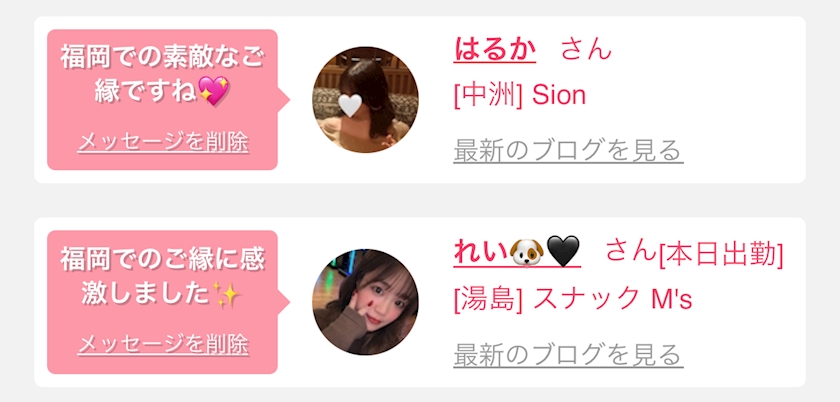
Task: Select the [湯島] スナック M's shop text
Action: click(x=573, y=299)
